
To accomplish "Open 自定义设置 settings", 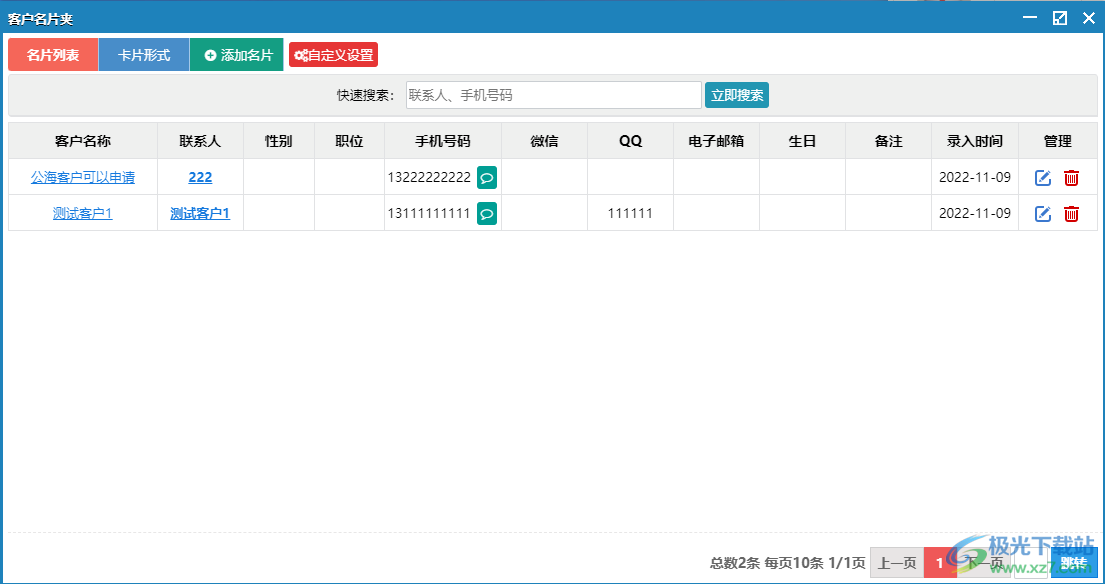I will click(x=333, y=55).
